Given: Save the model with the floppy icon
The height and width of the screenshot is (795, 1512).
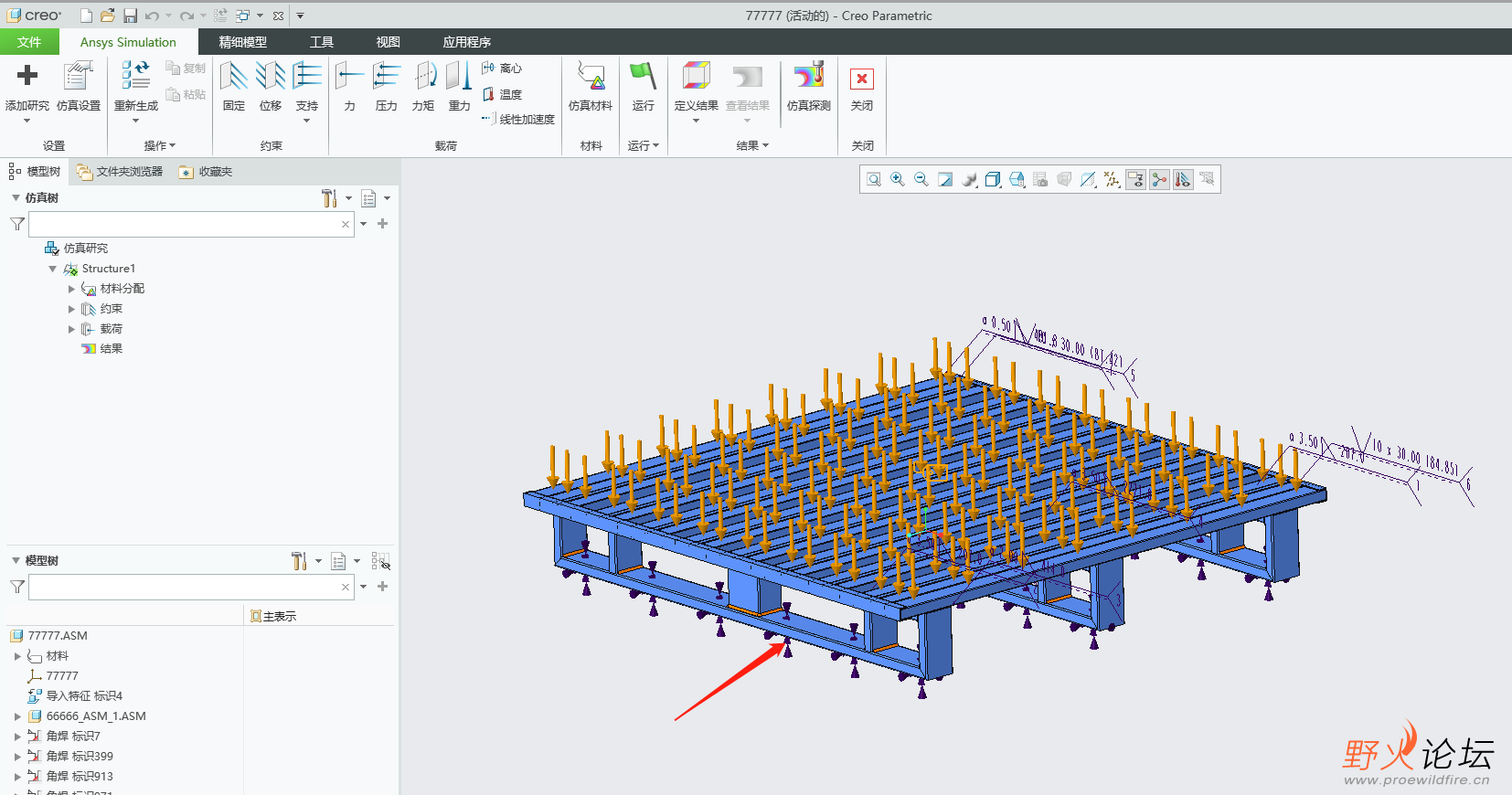Looking at the screenshot, I should (x=130, y=16).
